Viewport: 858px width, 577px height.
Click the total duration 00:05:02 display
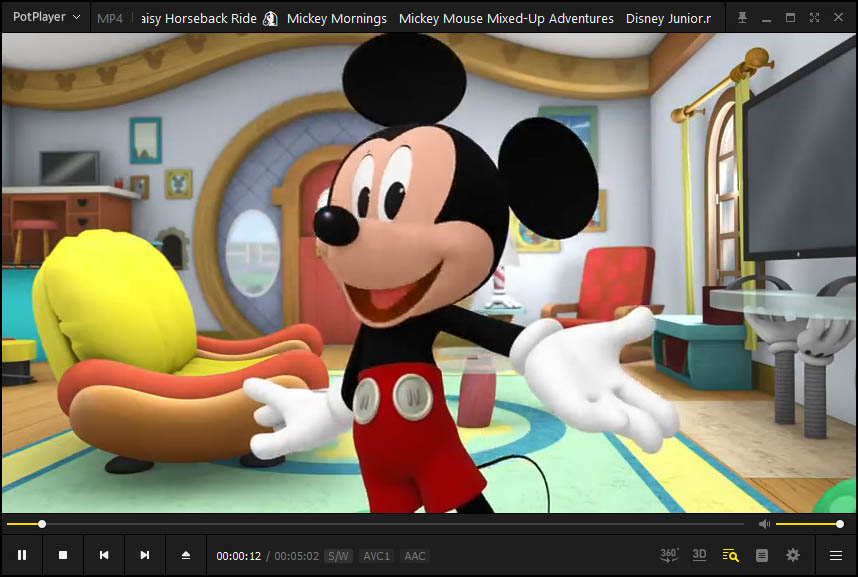click(x=297, y=556)
